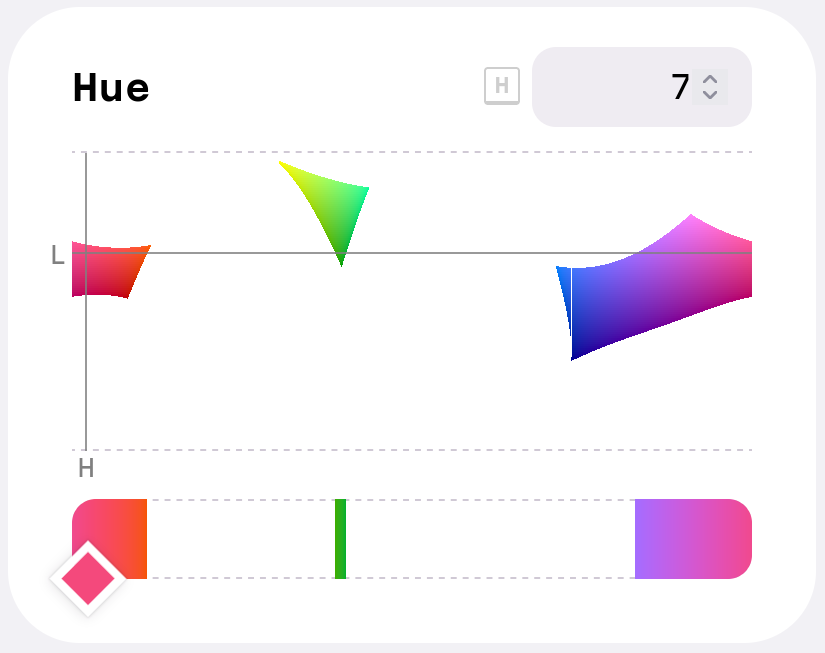Image resolution: width=825 pixels, height=653 pixels.
Task: Click the H keyboard shortcut badge
Action: tap(502, 86)
